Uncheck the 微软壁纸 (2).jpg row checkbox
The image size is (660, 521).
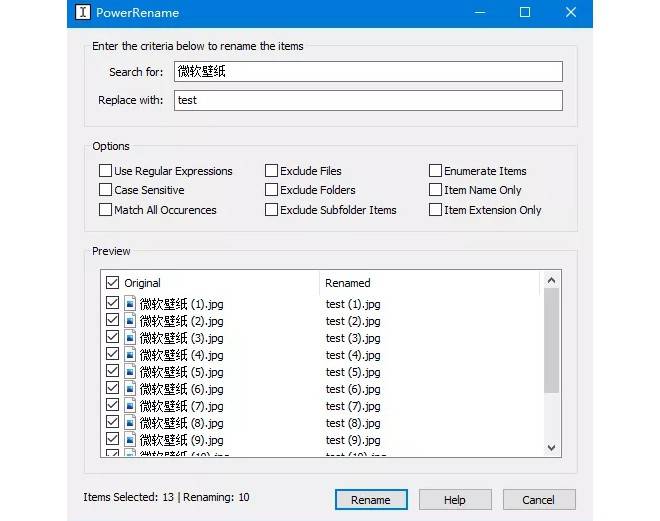coord(112,320)
